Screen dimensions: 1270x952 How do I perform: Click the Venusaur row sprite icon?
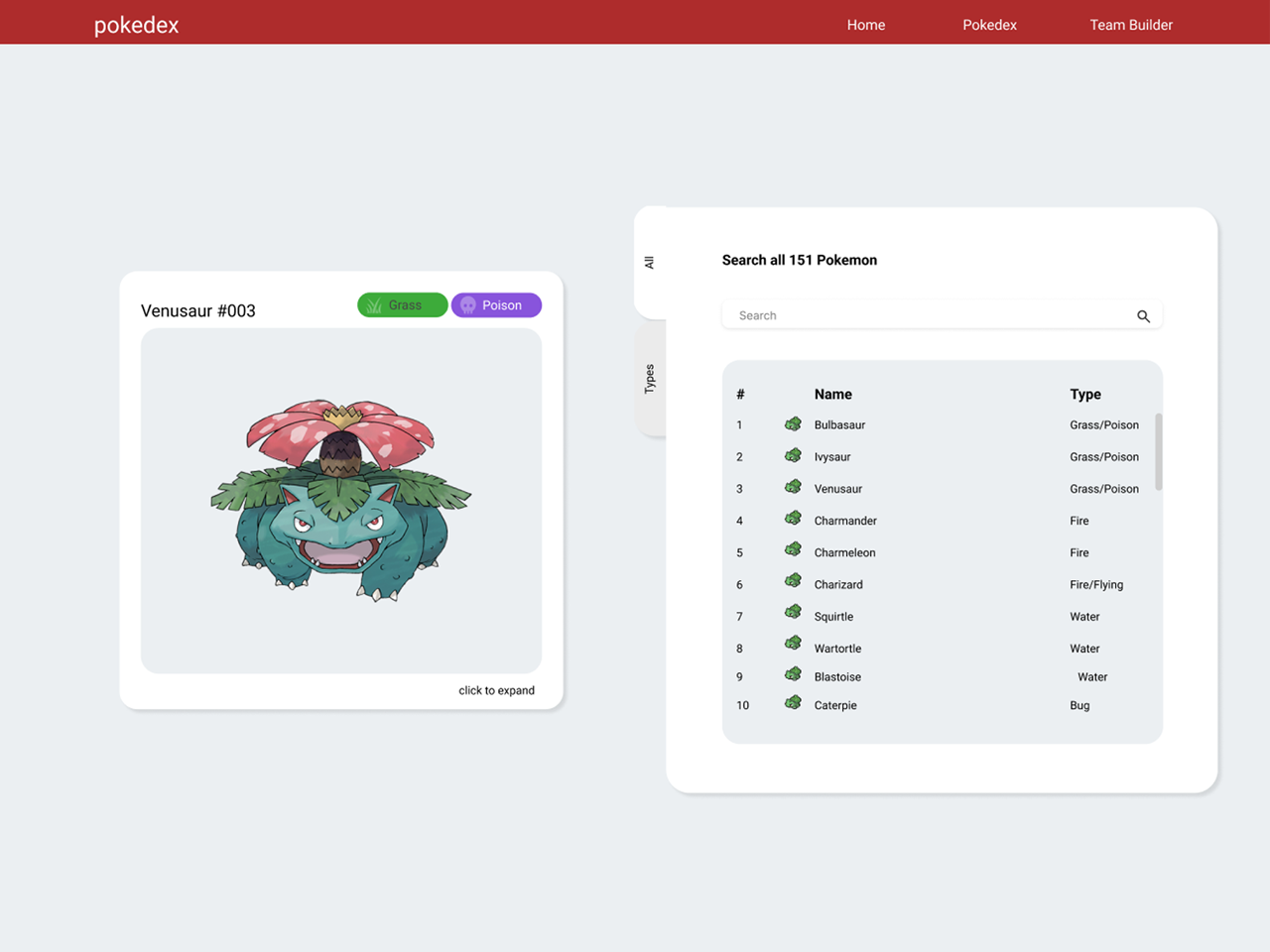(x=793, y=487)
